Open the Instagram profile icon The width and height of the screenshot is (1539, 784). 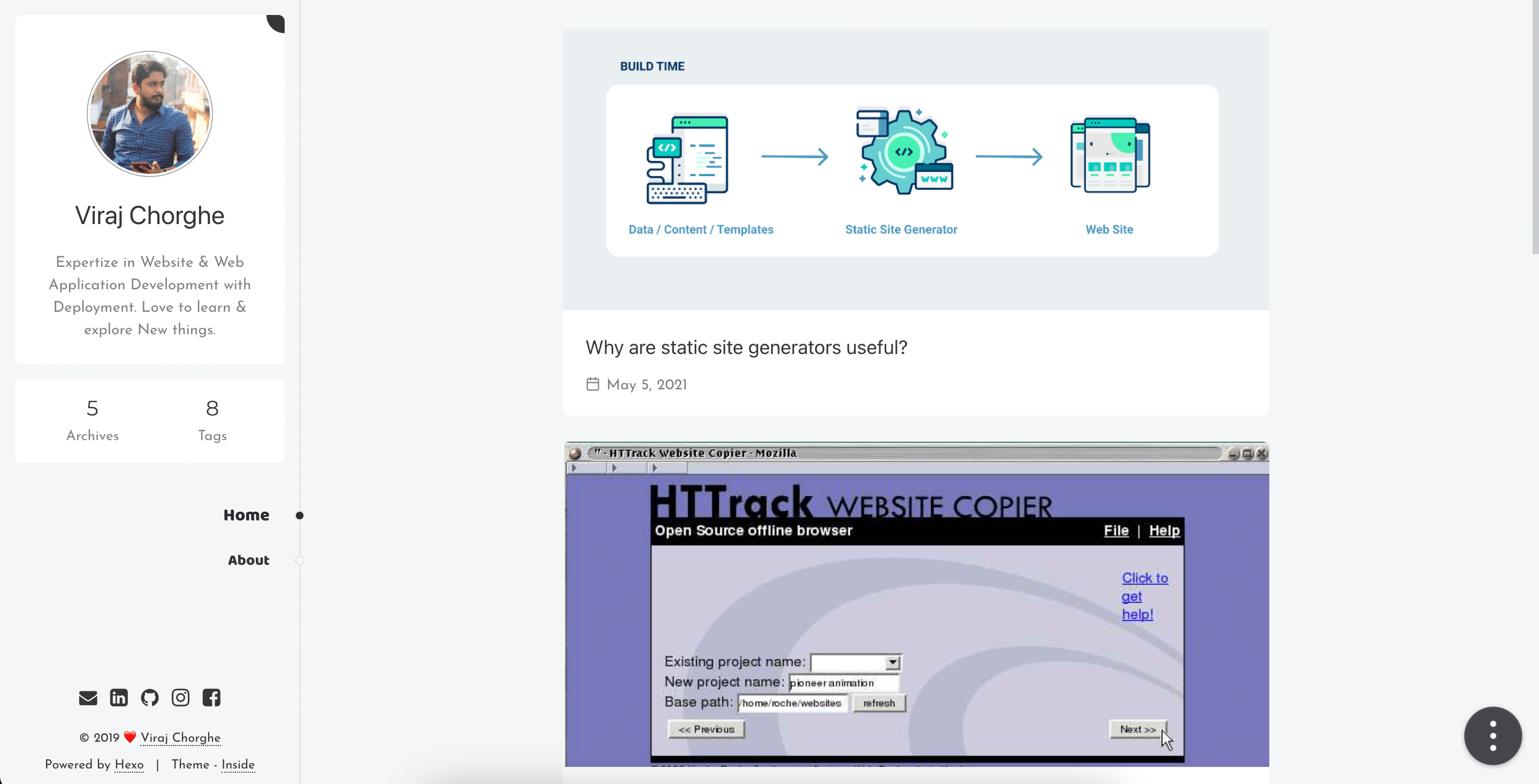point(180,697)
